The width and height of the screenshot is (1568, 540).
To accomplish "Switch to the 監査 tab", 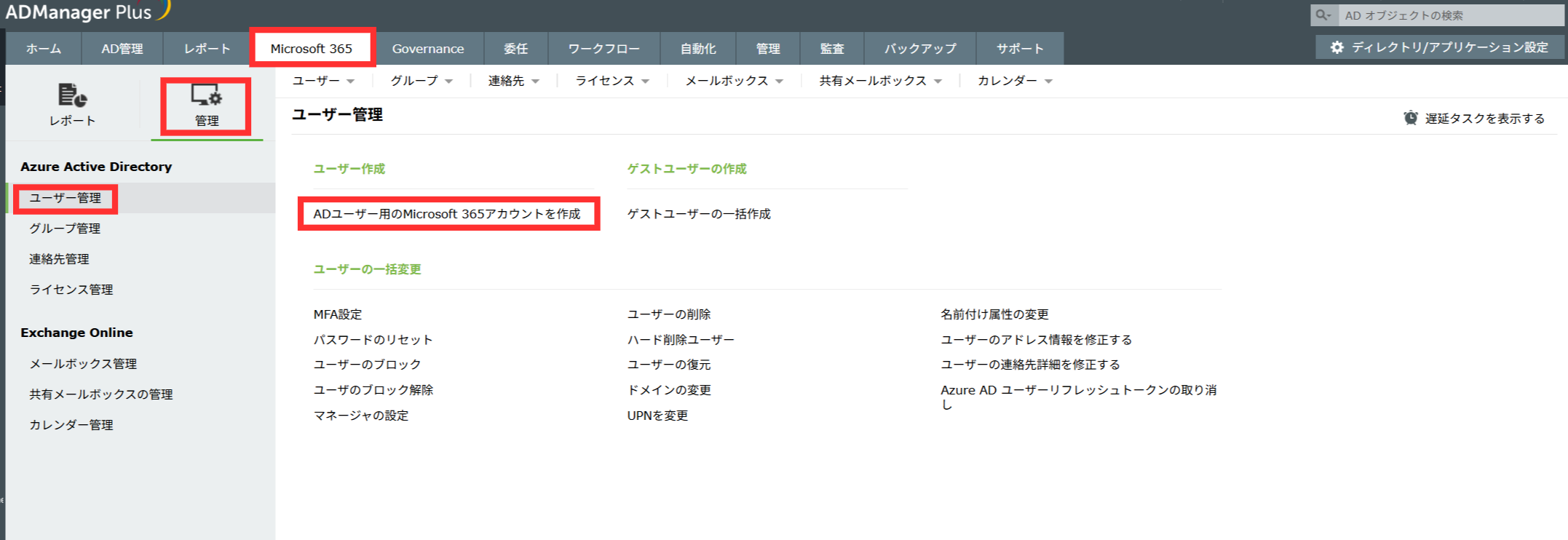I will (x=832, y=49).
